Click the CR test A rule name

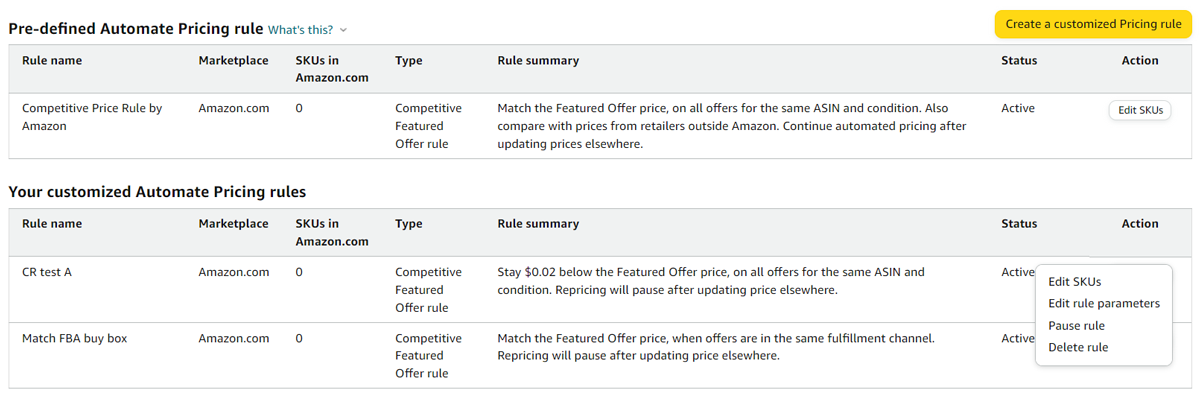(x=47, y=272)
